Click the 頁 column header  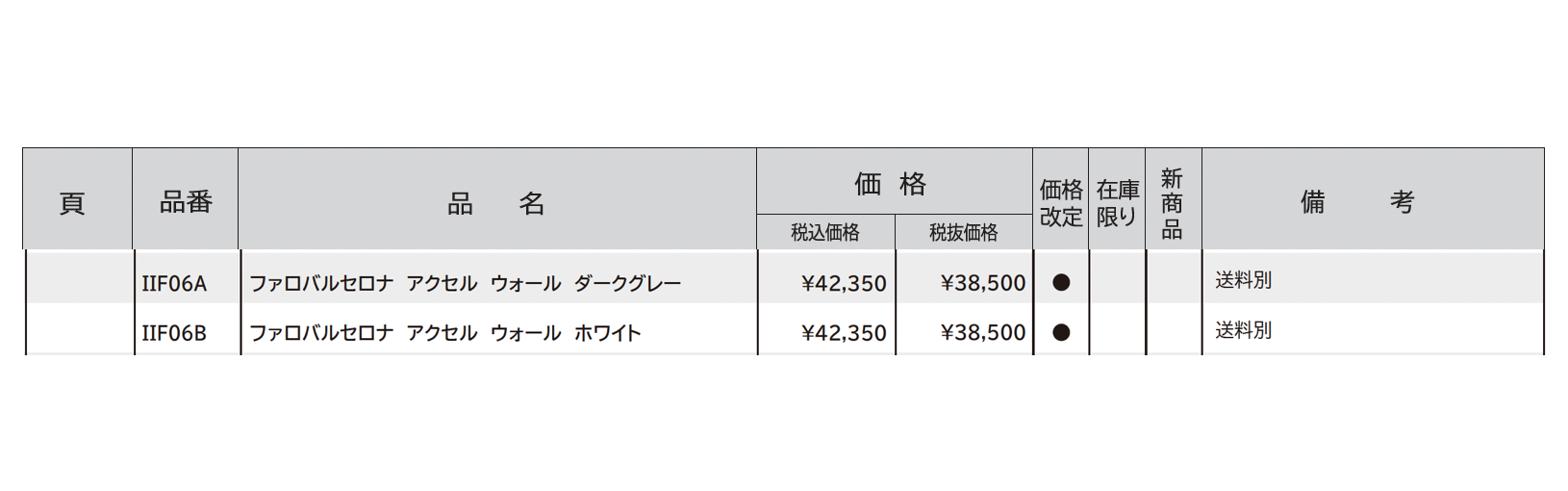point(73,203)
